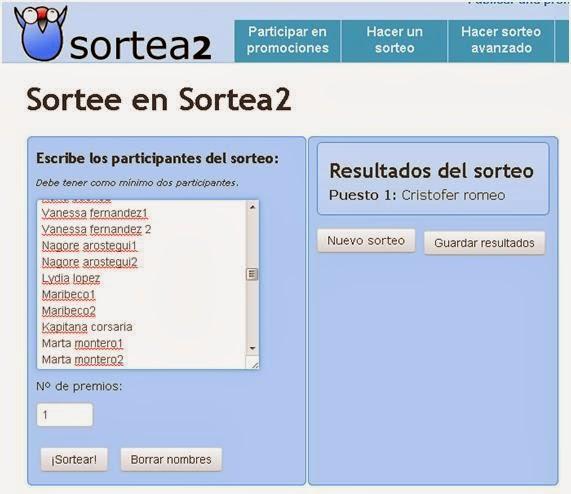Go to the 'Hacer sorteo avanzado' menu item

501,40
